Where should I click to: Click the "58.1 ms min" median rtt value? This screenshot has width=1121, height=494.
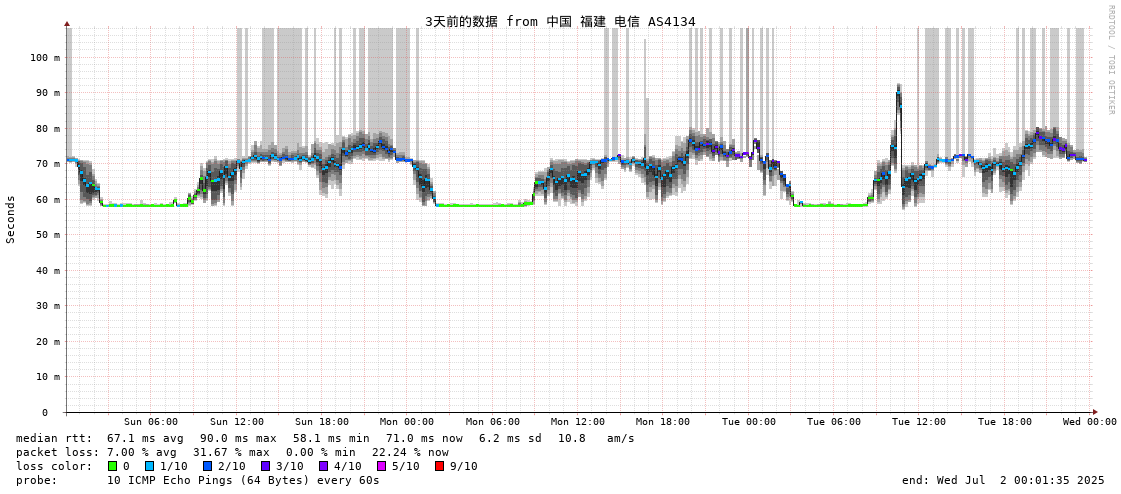coord(331,438)
